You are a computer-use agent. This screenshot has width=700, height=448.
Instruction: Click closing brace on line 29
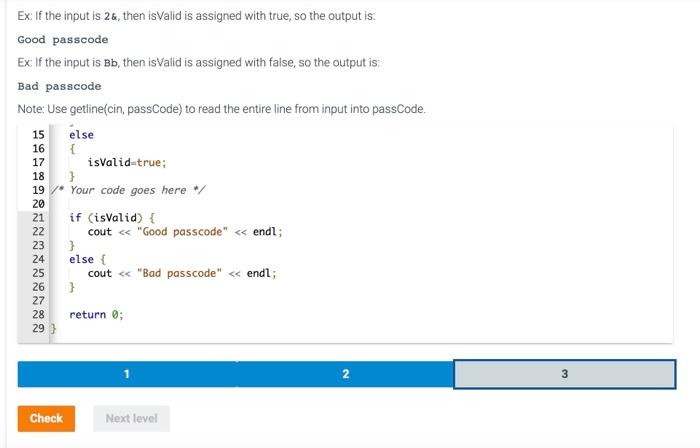[x=53, y=328]
